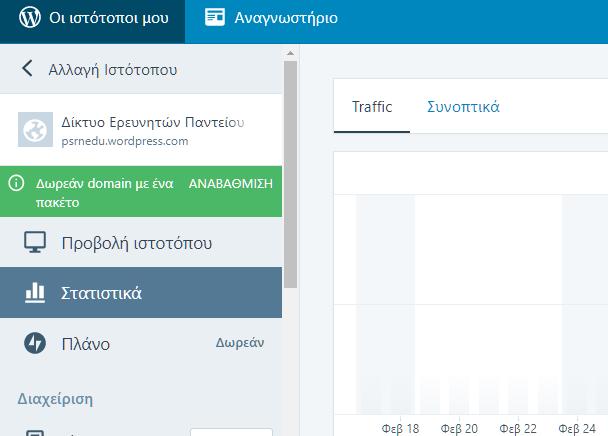
Task: Click the sidebar vertical scrollbar thumb
Action: (290, 174)
